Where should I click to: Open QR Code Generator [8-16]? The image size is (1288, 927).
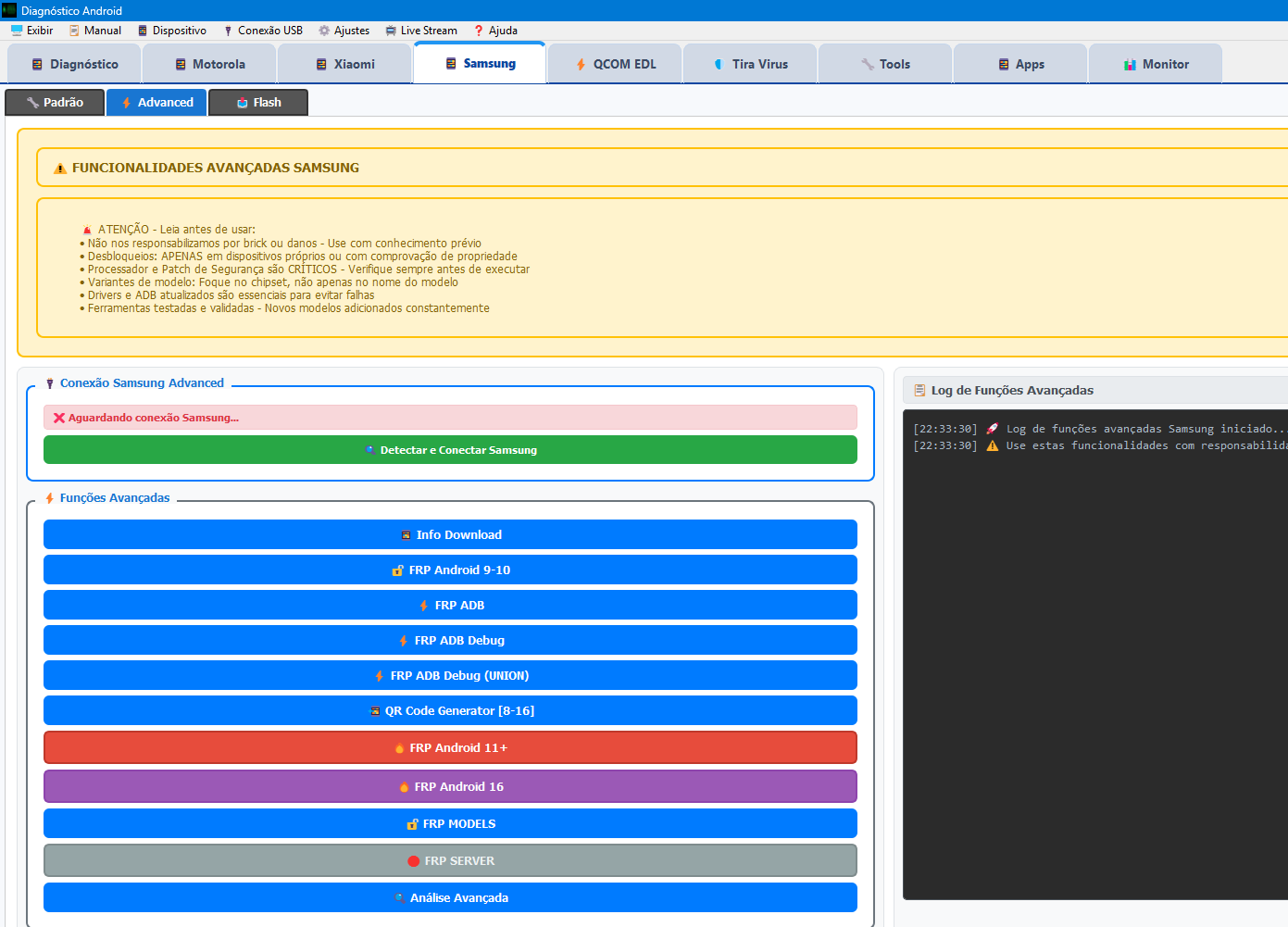click(450, 710)
